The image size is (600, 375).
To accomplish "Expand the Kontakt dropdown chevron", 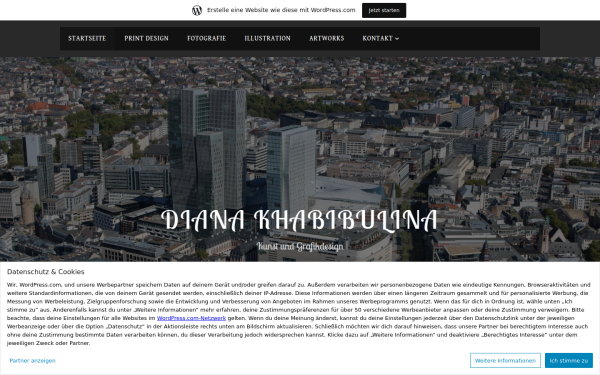I will click(397, 39).
